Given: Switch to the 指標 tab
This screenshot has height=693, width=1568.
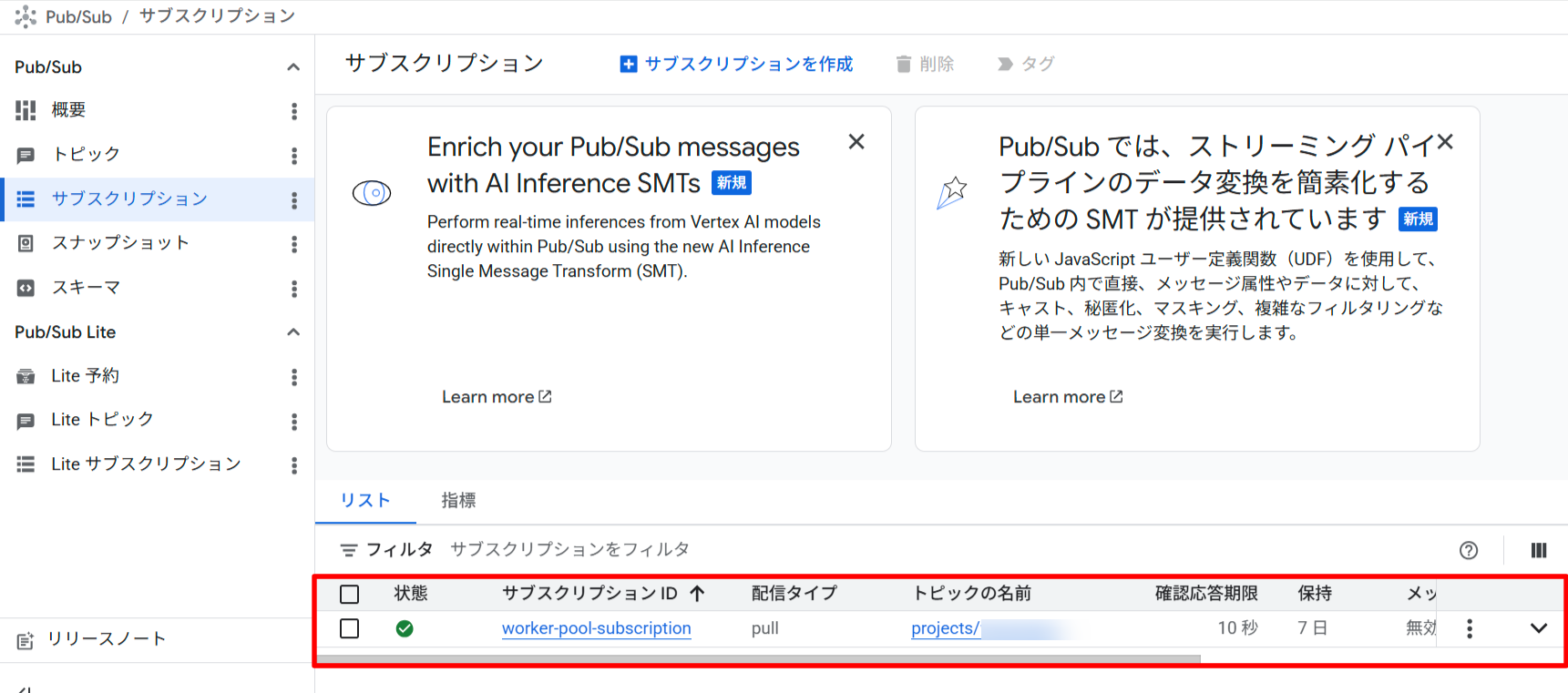Looking at the screenshot, I should 458,500.
